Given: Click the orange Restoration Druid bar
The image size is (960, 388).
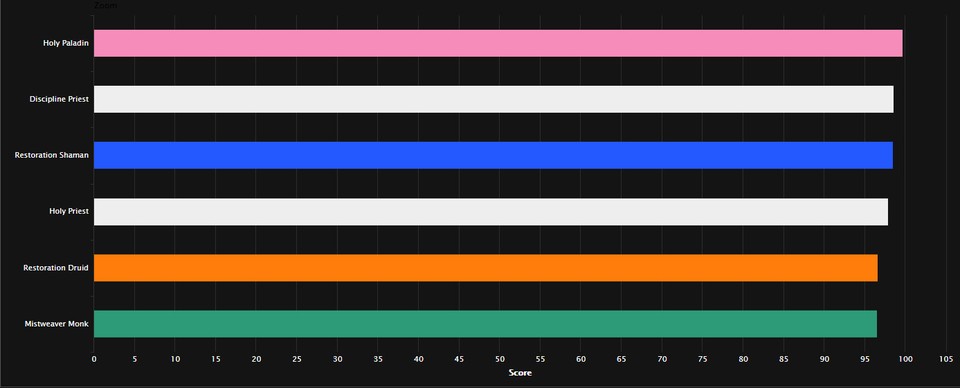Looking at the screenshot, I should point(486,268).
